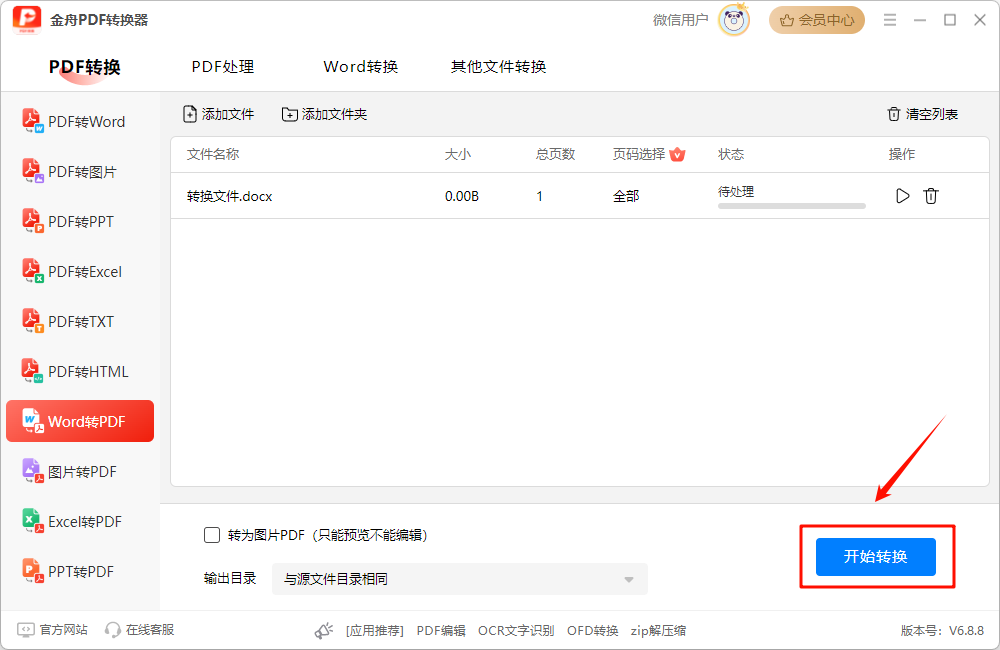Click the panda user avatar
Viewport: 1000px width, 650px height.
[x=733, y=20]
